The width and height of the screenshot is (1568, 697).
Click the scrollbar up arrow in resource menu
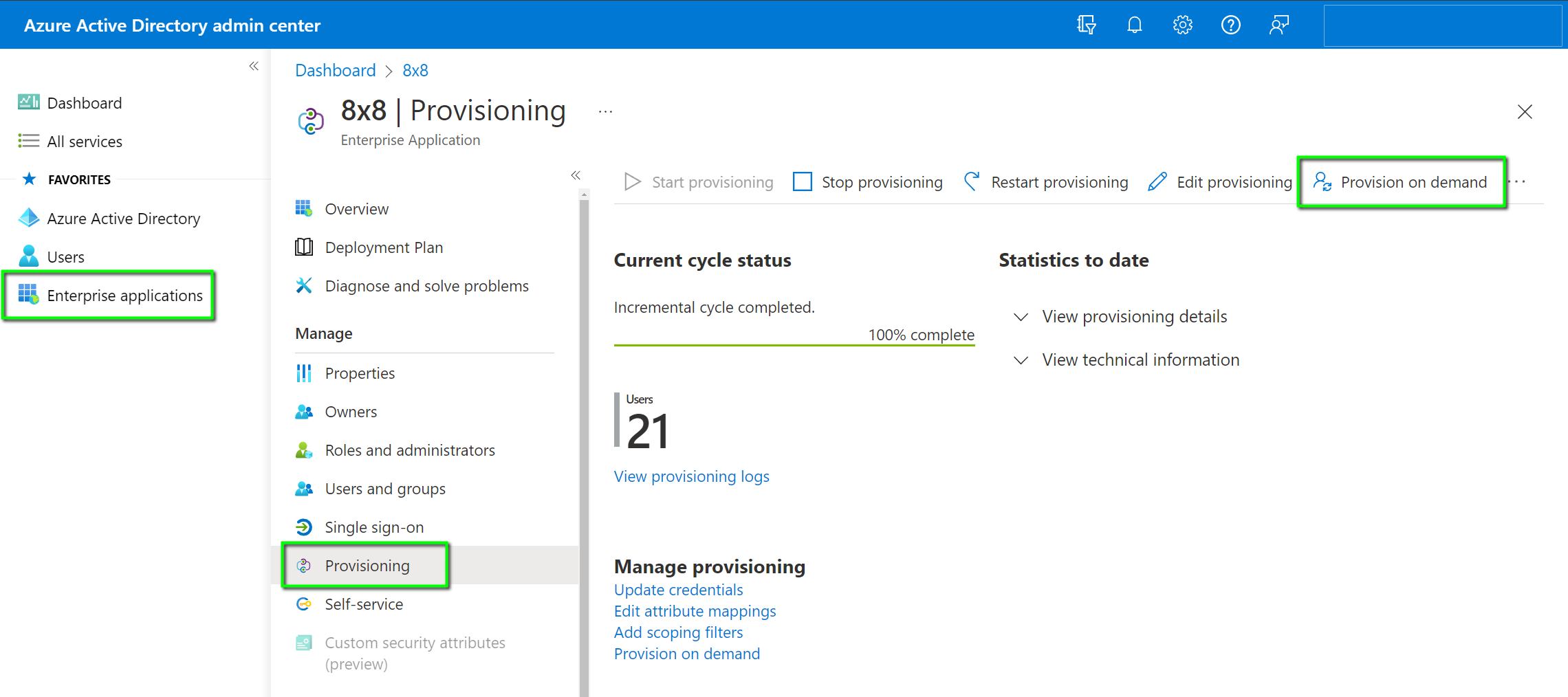tap(584, 195)
